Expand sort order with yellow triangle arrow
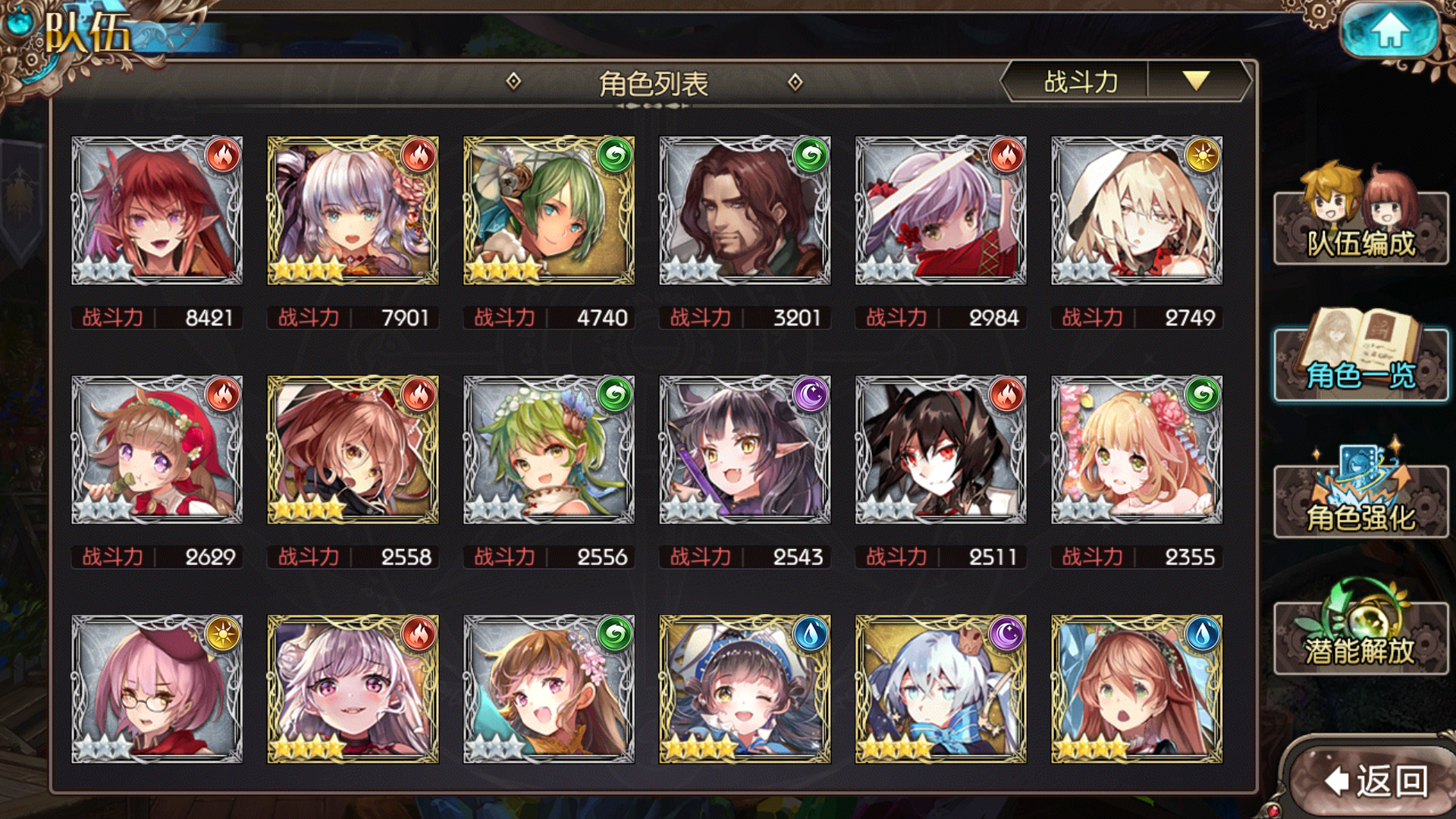Screen dimensions: 1456x819 1196,80
